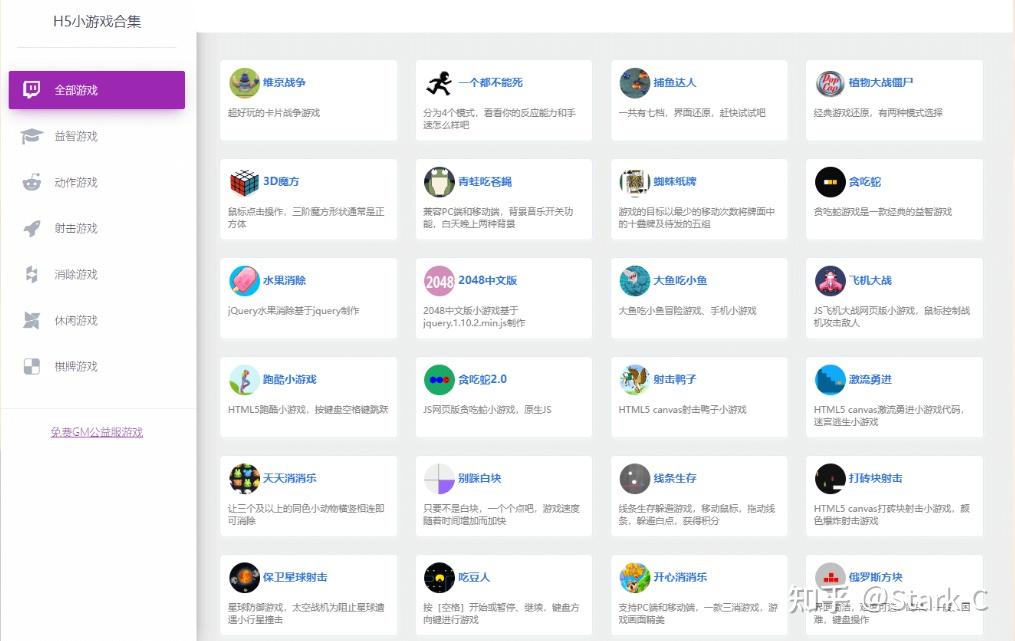Click the 蜘蛛纸牌 title link
The image size is (1015, 641).
pos(675,181)
